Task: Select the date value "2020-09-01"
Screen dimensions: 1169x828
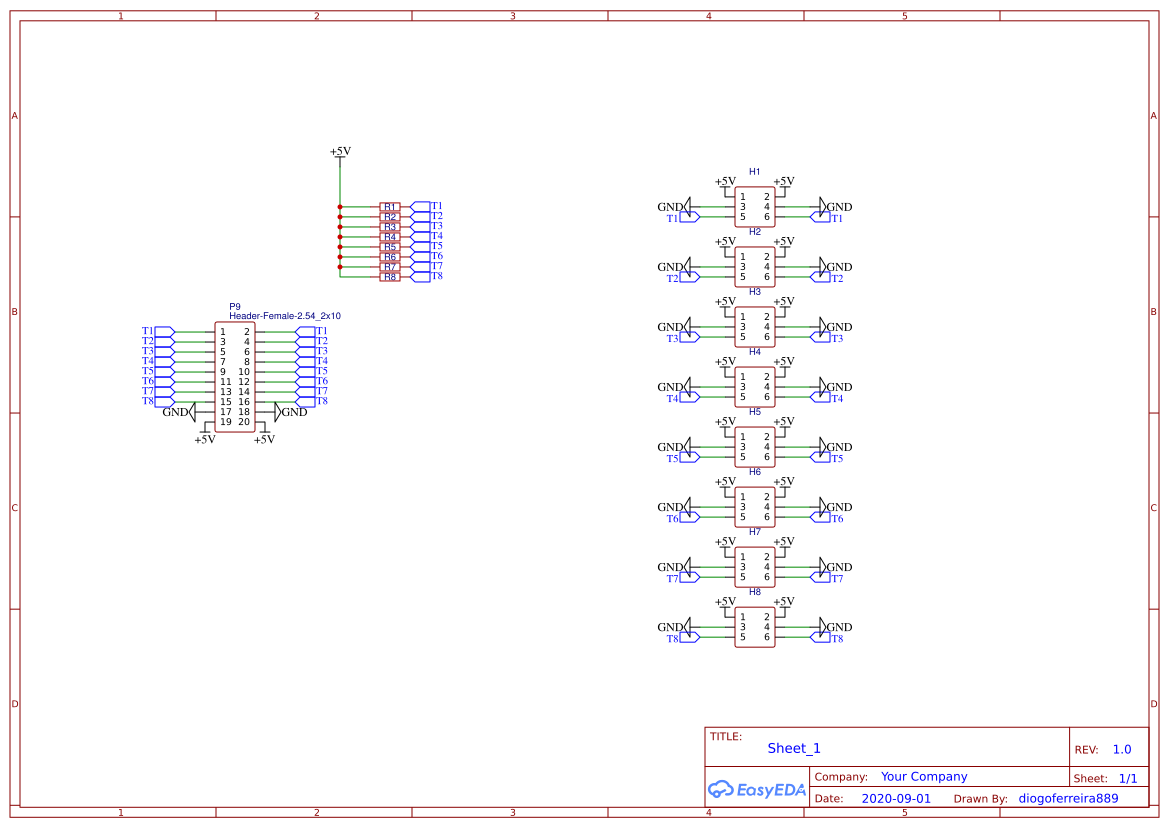Action: coord(896,798)
